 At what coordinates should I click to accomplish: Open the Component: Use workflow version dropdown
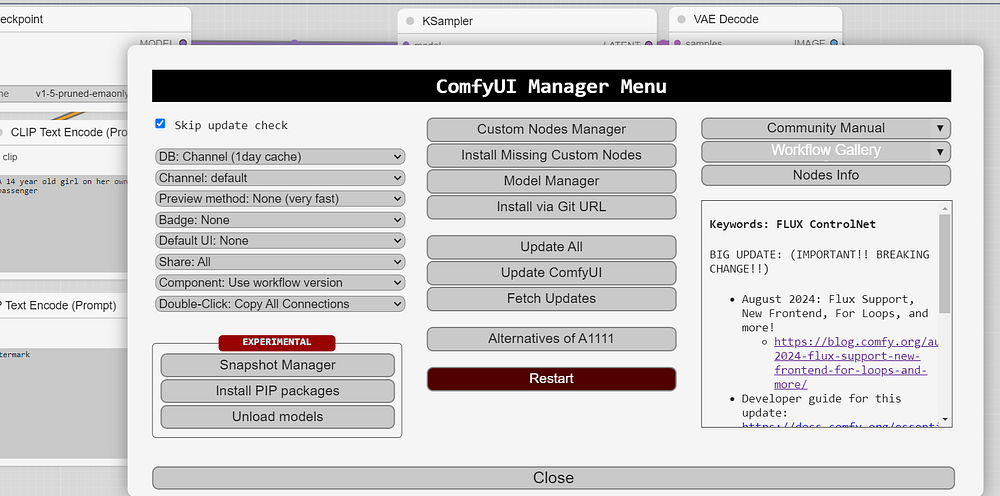280,283
